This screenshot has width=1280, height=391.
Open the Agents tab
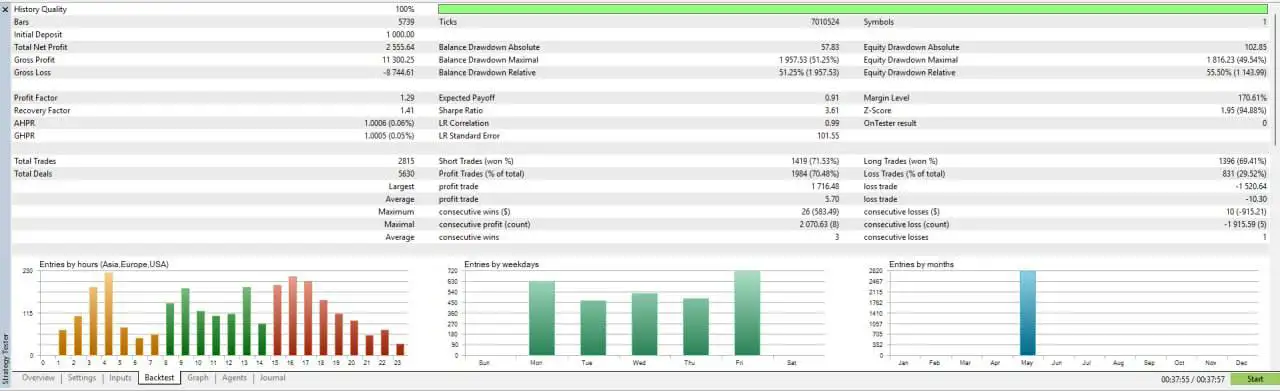(234, 378)
